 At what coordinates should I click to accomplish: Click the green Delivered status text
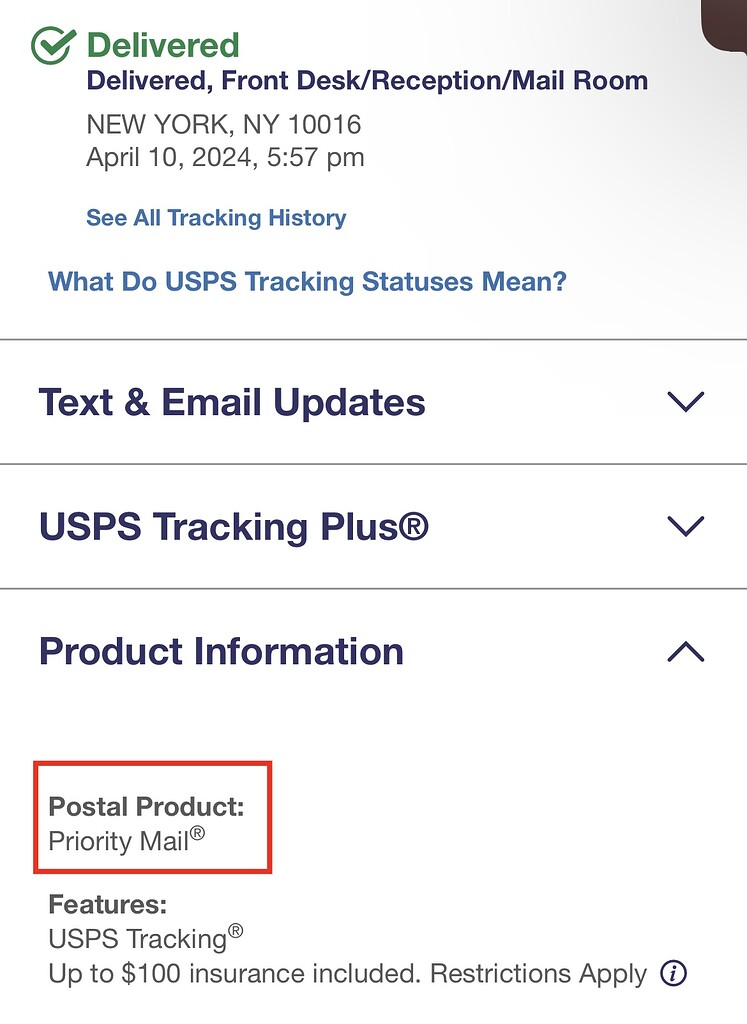(163, 45)
